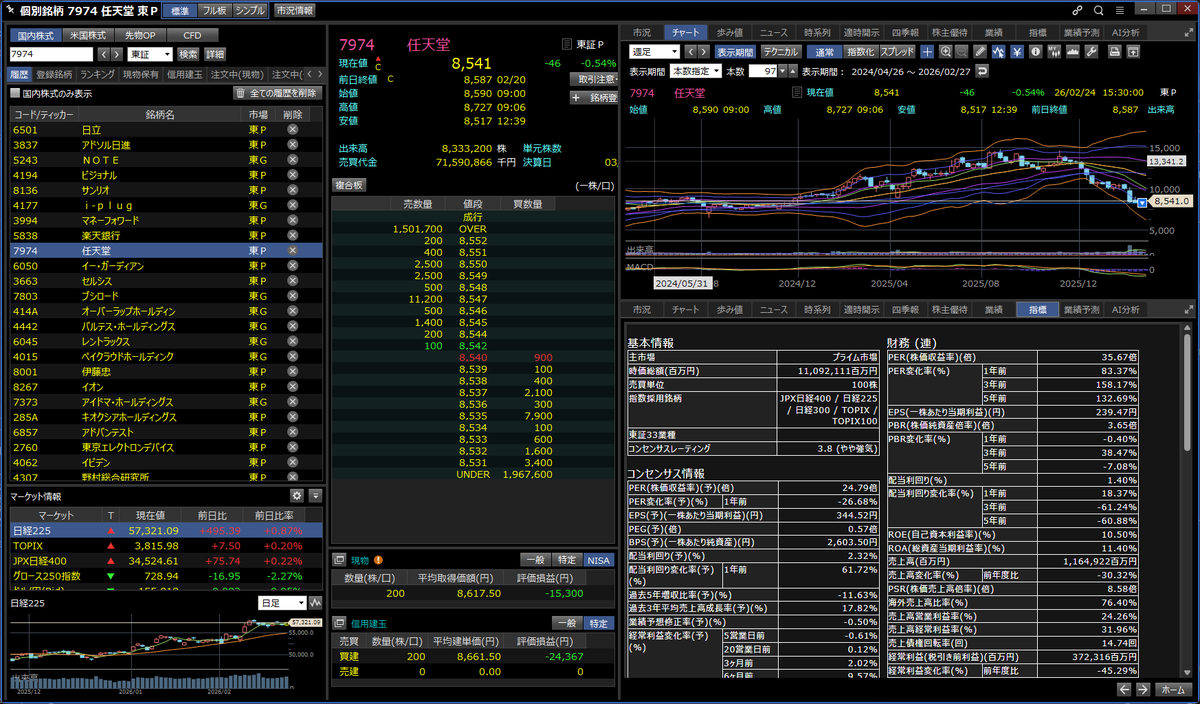Open the 現物保有 tab

141,74
